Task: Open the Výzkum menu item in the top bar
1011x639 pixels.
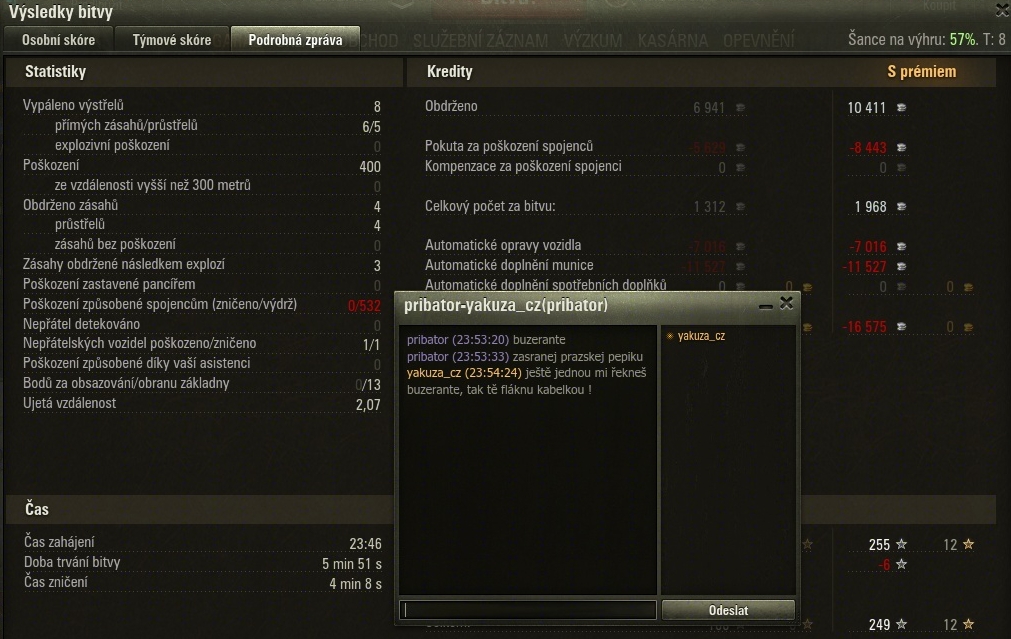Action: click(x=593, y=41)
